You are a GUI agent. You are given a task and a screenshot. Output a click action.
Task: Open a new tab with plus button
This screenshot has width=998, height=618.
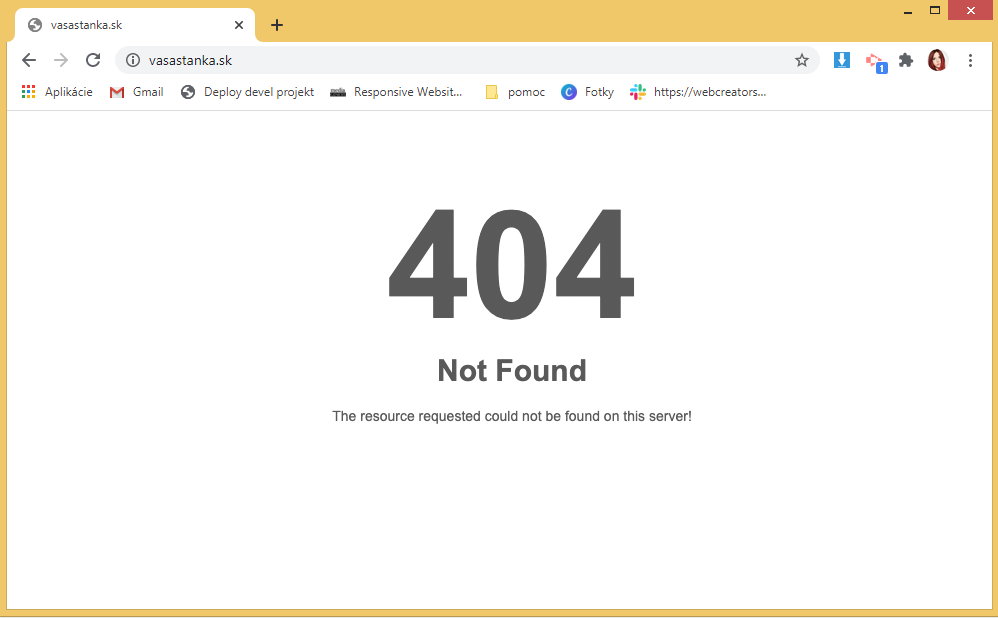point(277,25)
